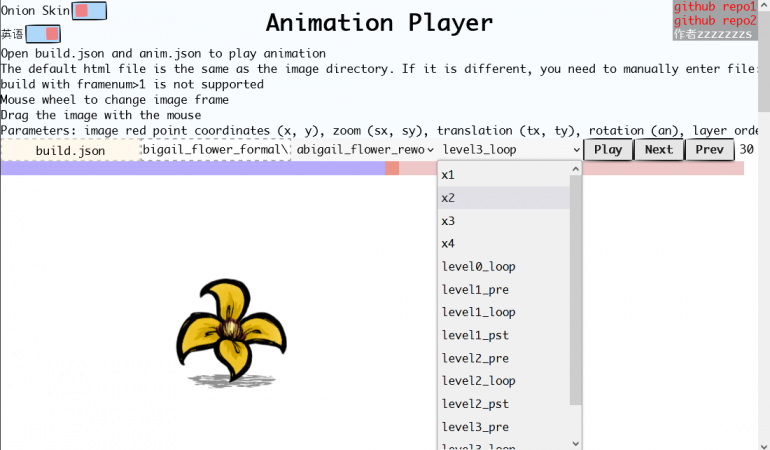
Task: Select x1 from the animation list
Action: 504,175
